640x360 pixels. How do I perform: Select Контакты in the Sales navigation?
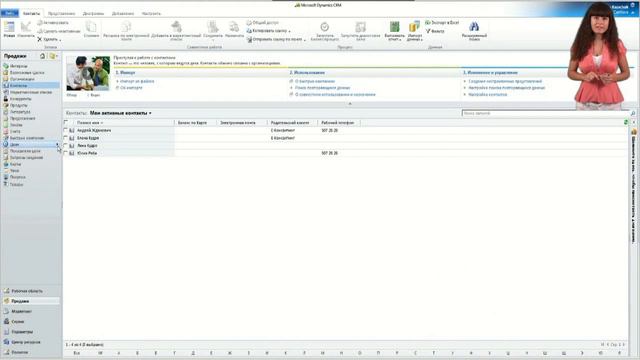pyautogui.click(x=18, y=85)
